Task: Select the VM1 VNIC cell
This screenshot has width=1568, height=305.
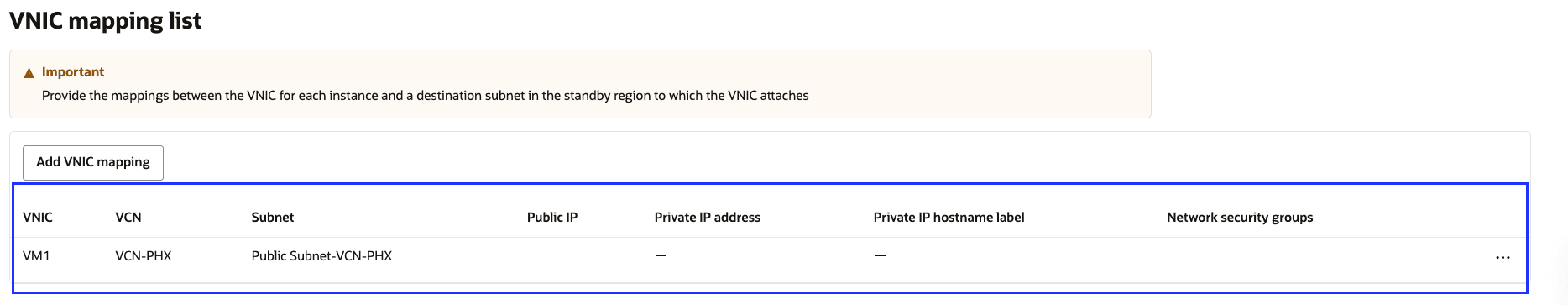Action: point(36,255)
